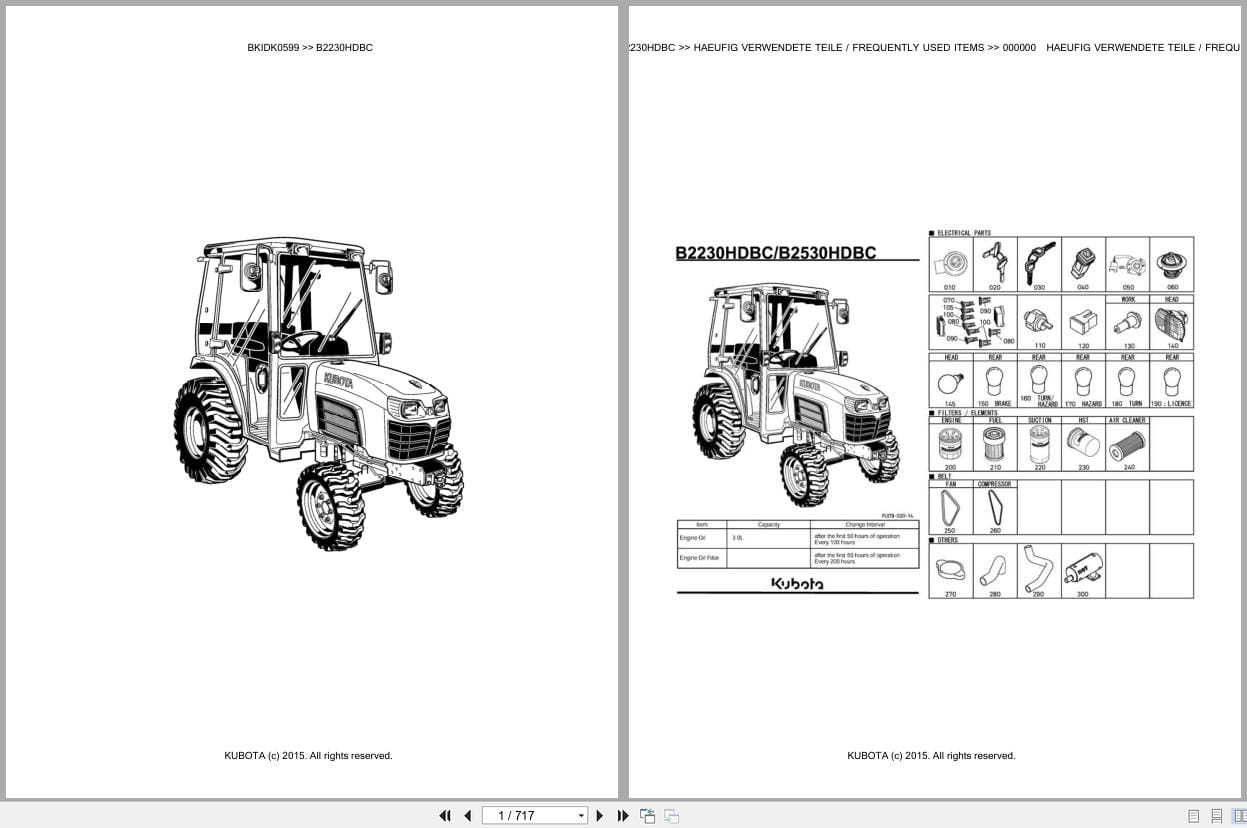Image resolution: width=1247 pixels, height=828 pixels.
Task: Click the COMPRESSOR belt part 260
Action: pos(994,508)
